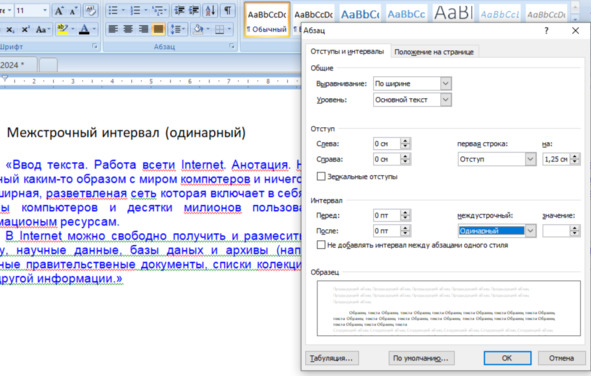Adjust the После spacing stepper
The image size is (591, 376).
pyautogui.click(x=405, y=231)
